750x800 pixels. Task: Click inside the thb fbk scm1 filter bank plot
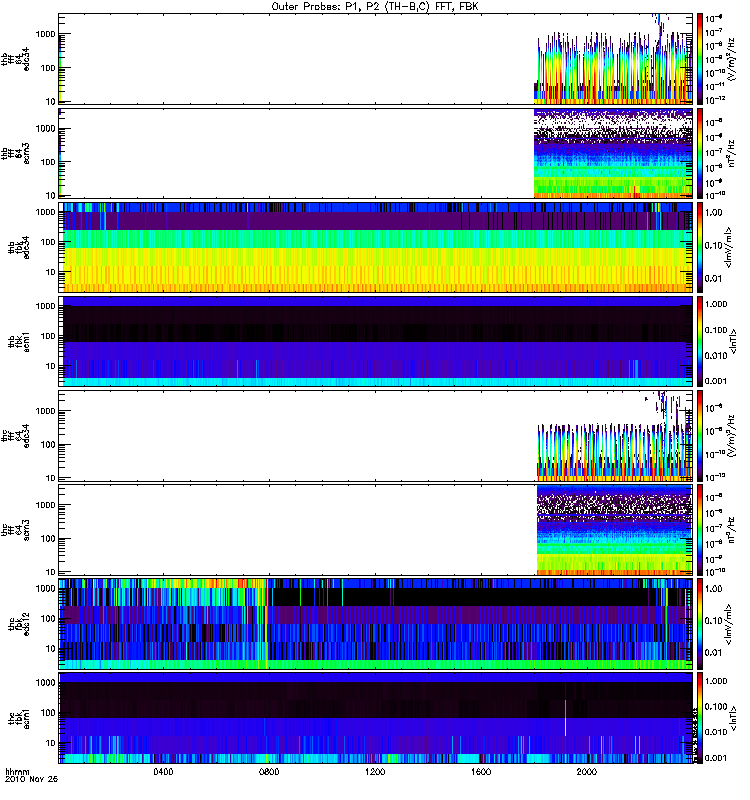pyautogui.click(x=376, y=342)
